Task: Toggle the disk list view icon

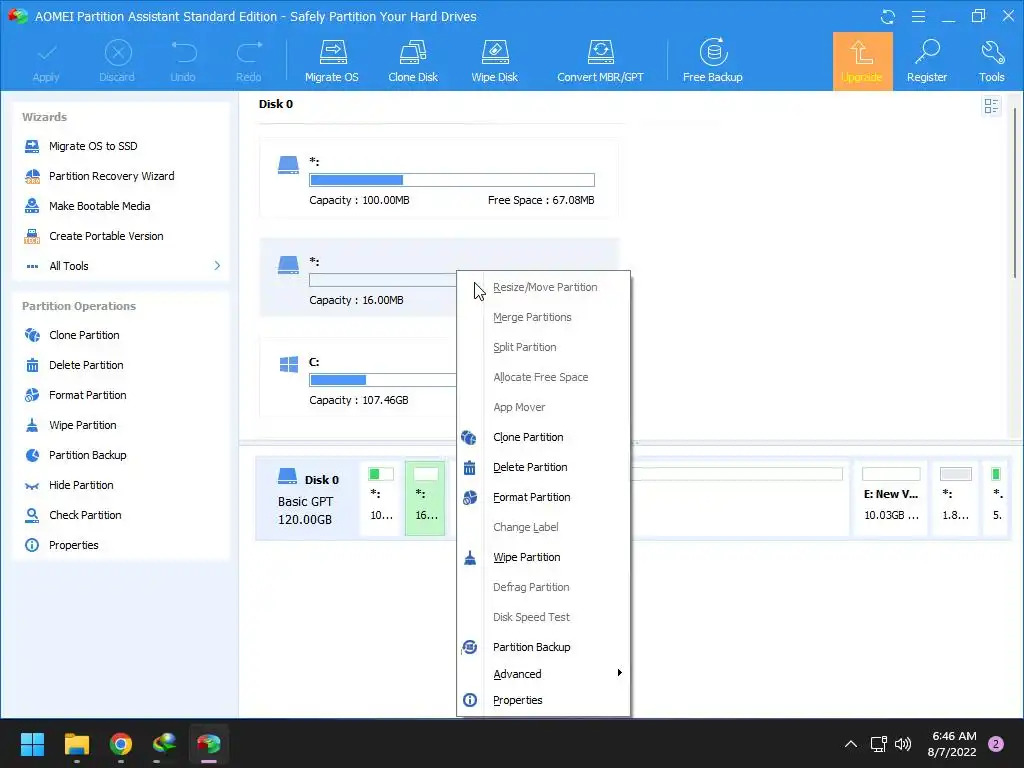Action: tap(991, 106)
